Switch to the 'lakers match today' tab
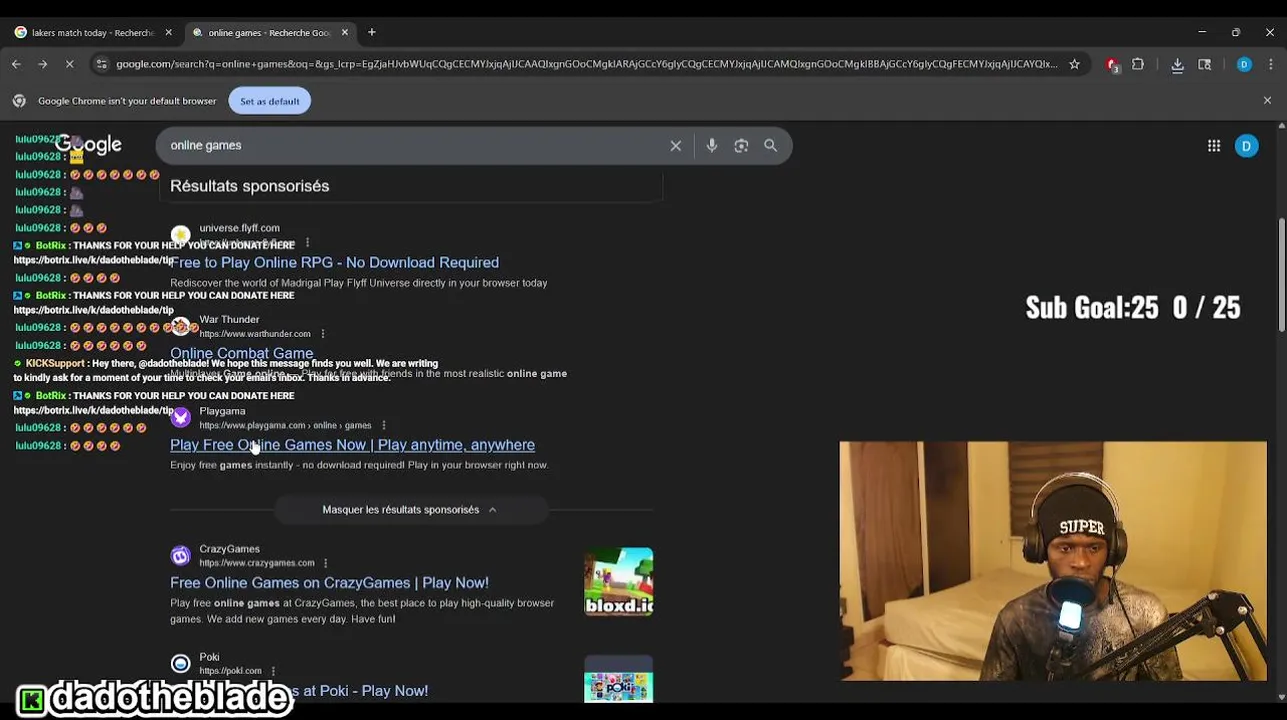1287x720 pixels. (92, 32)
